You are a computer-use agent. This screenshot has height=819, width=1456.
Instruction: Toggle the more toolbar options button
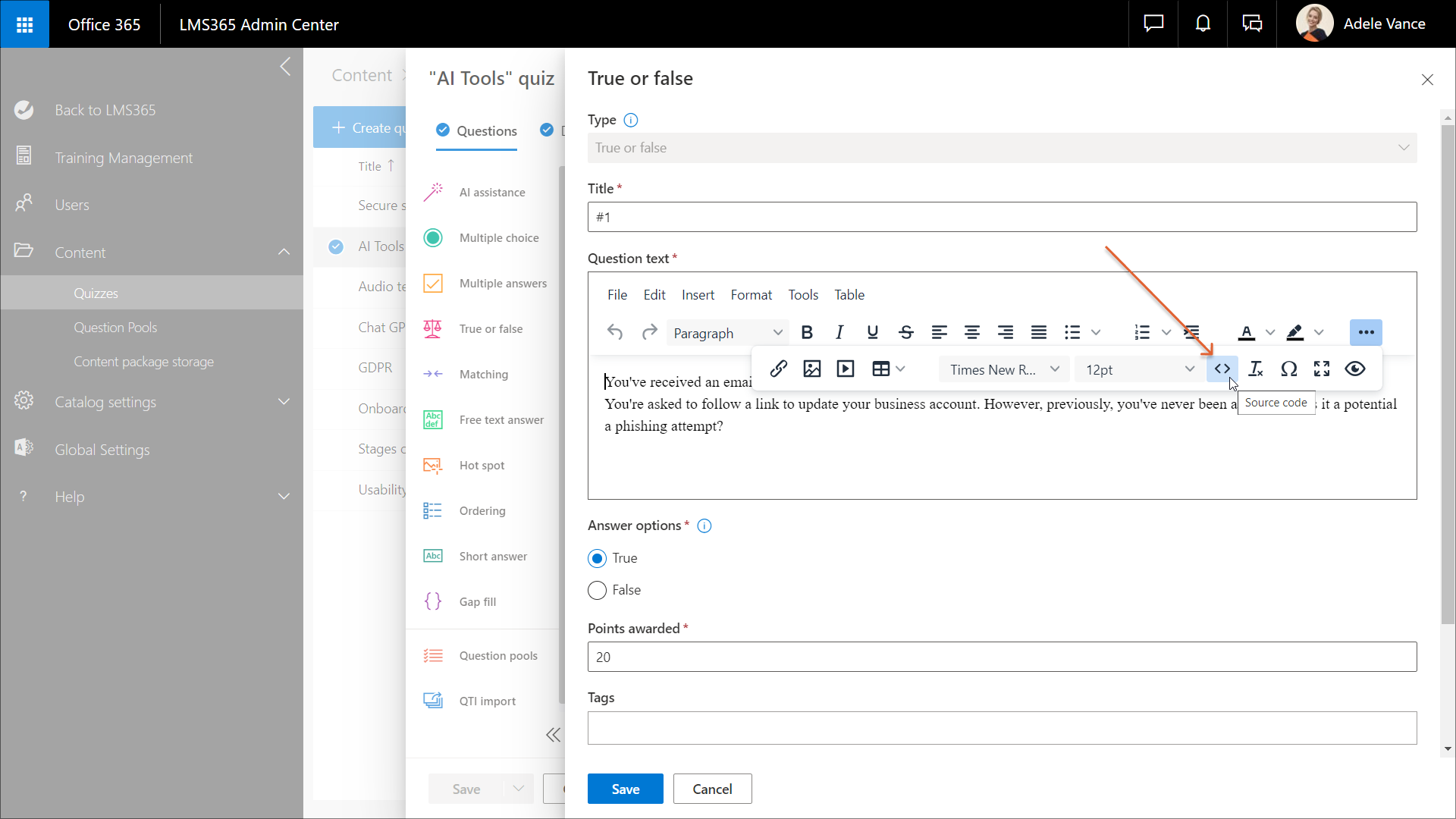point(1366,333)
